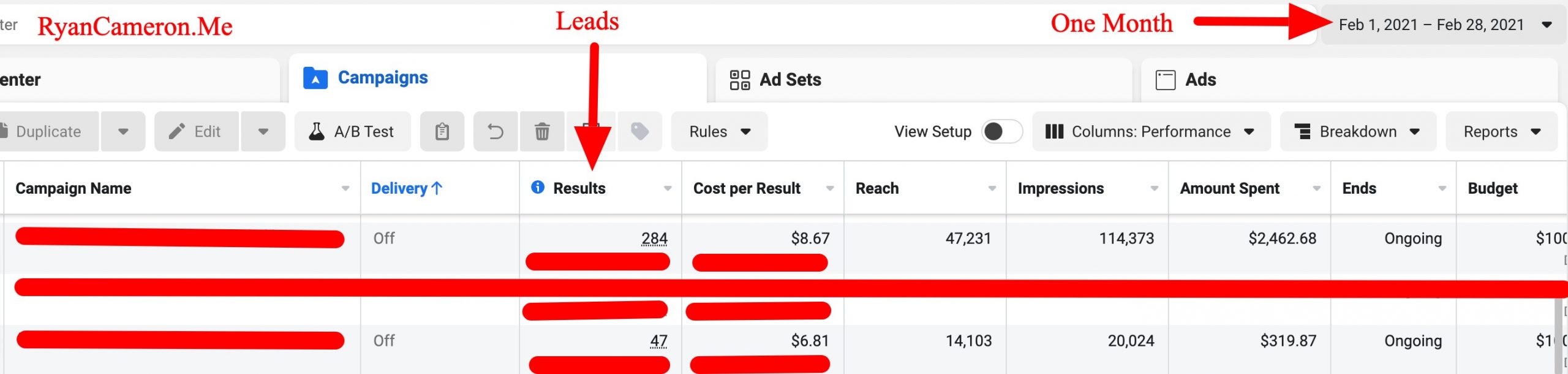1568x374 pixels.
Task: Click the clipboard paste icon
Action: click(442, 131)
